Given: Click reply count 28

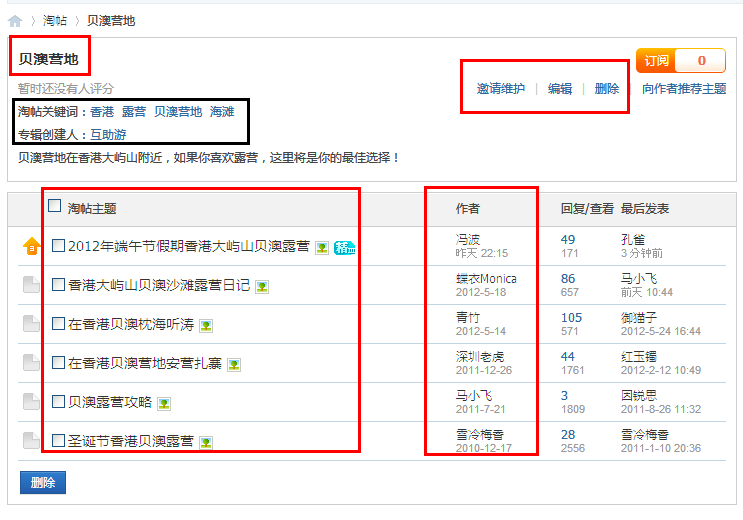Looking at the screenshot, I should (568, 435).
